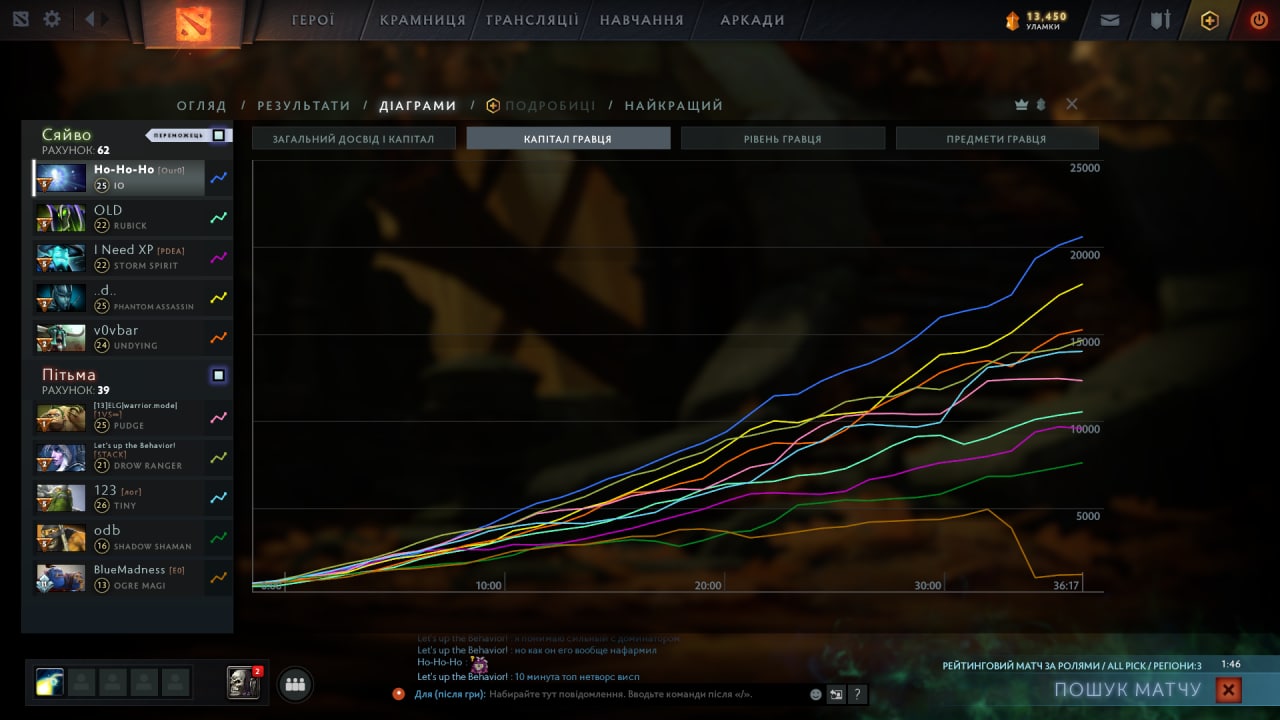
Task: Click the Dota menu icon left of the gear
Action: [x=21, y=19]
